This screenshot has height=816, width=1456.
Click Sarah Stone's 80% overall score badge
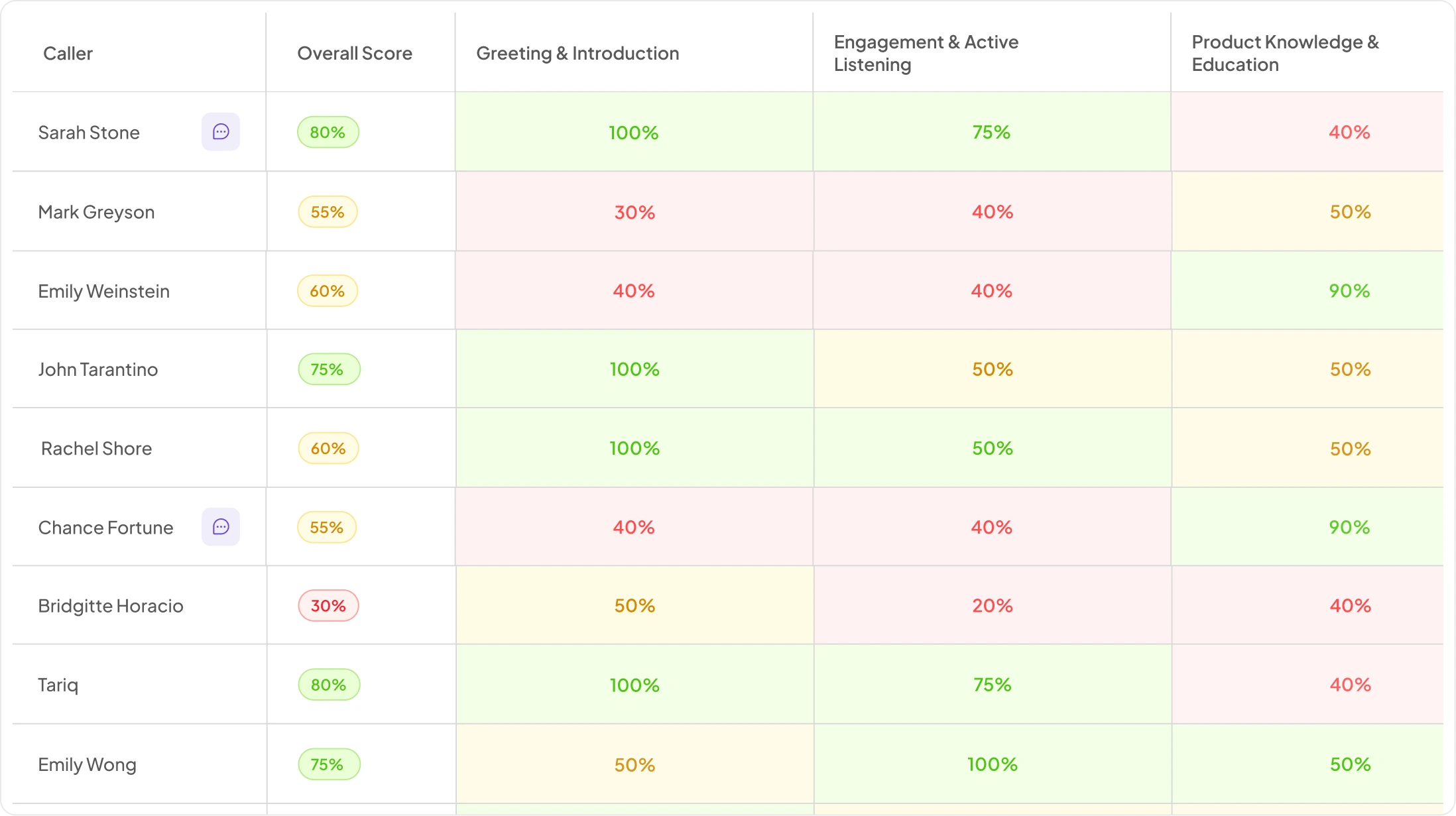[x=328, y=133]
